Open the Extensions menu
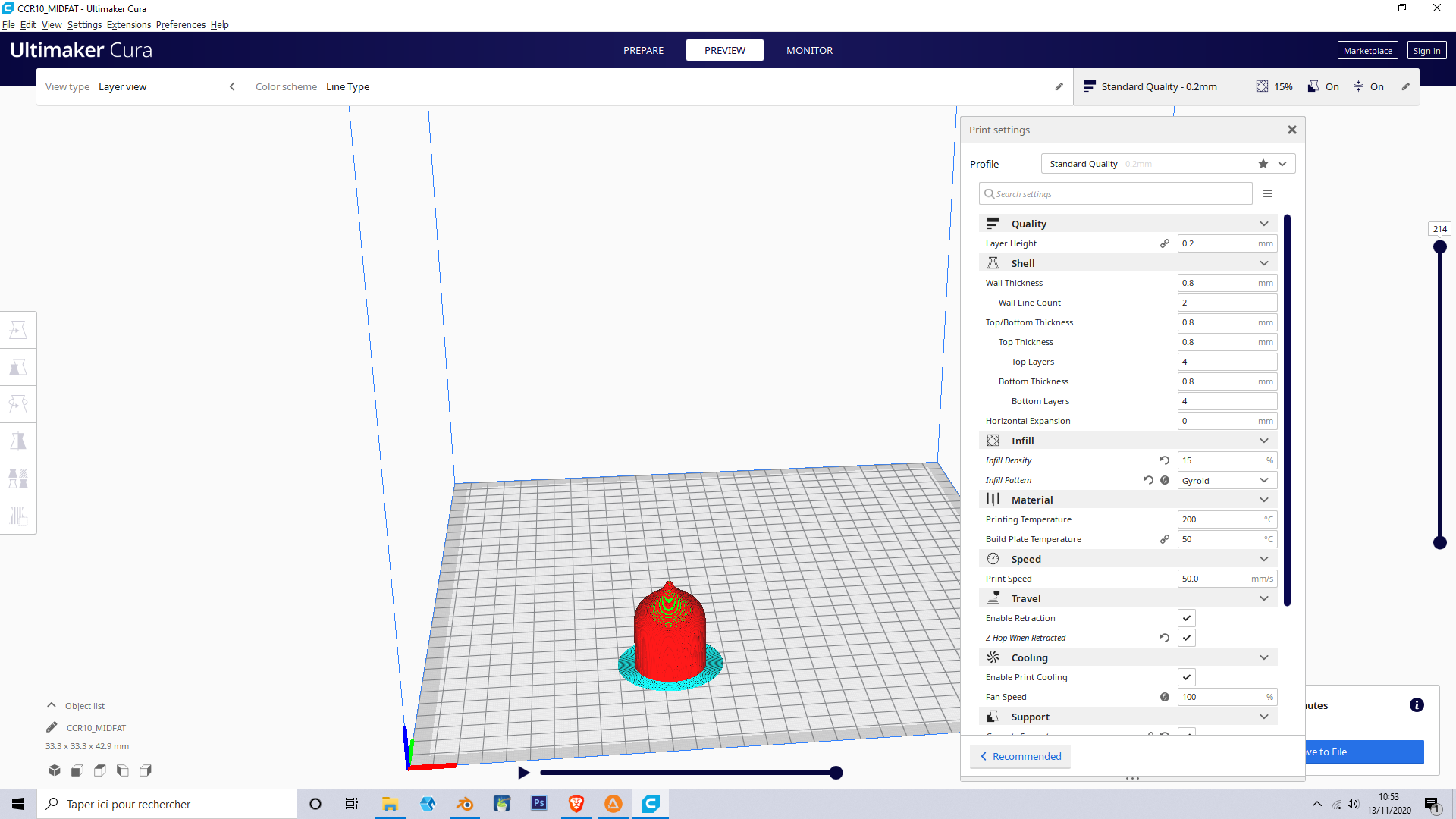Image resolution: width=1456 pixels, height=819 pixels. [x=129, y=25]
